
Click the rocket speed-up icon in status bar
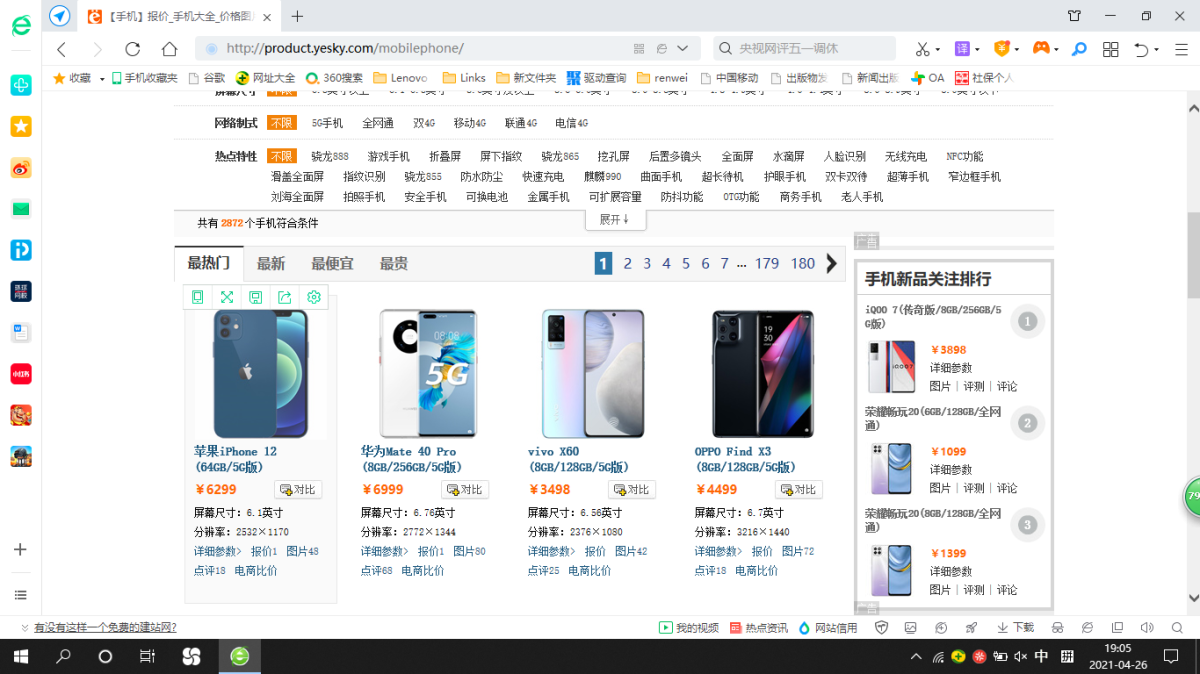click(970, 627)
